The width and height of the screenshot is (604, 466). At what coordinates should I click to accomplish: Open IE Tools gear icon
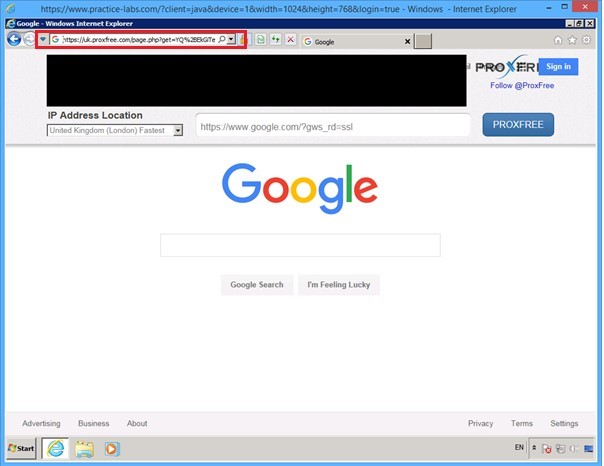[x=586, y=40]
